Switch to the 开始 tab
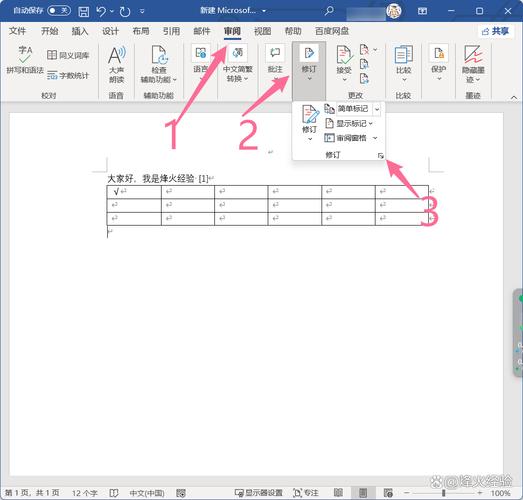Screen dimensions: 523x500 pos(49,31)
